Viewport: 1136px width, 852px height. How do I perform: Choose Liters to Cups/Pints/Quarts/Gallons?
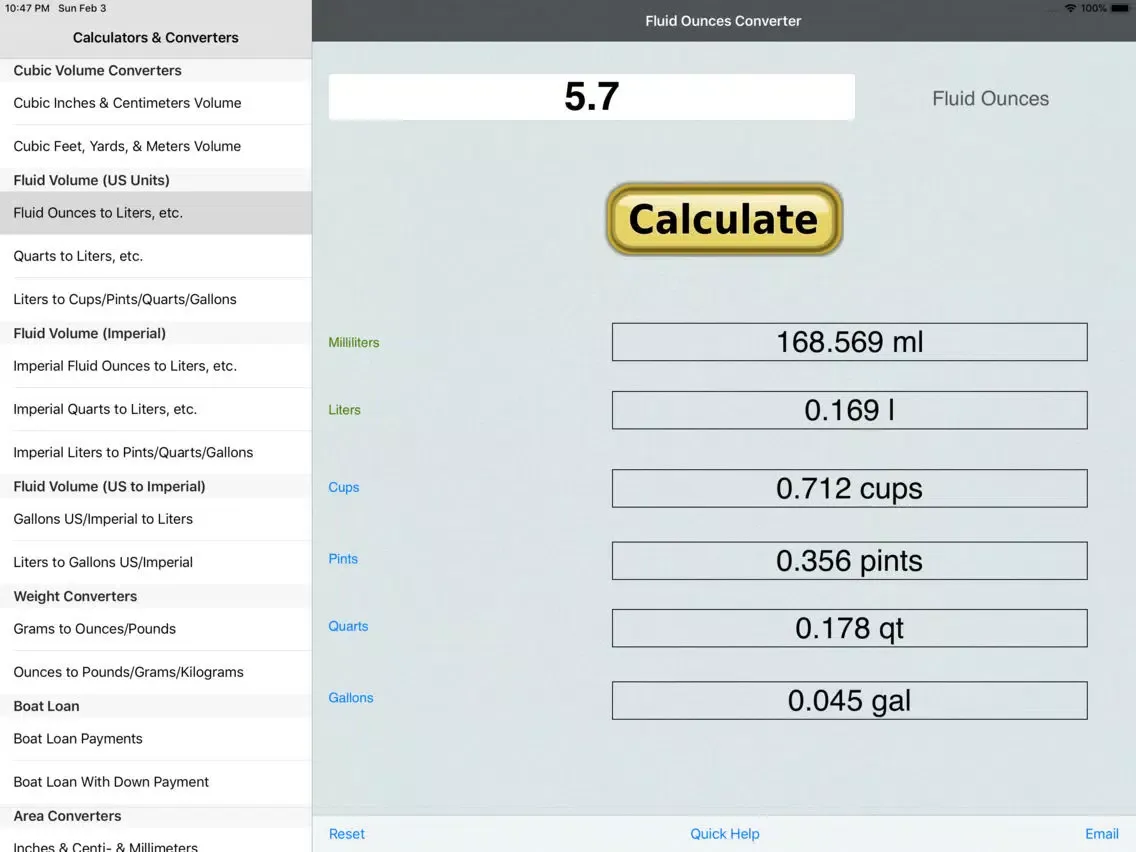156,299
